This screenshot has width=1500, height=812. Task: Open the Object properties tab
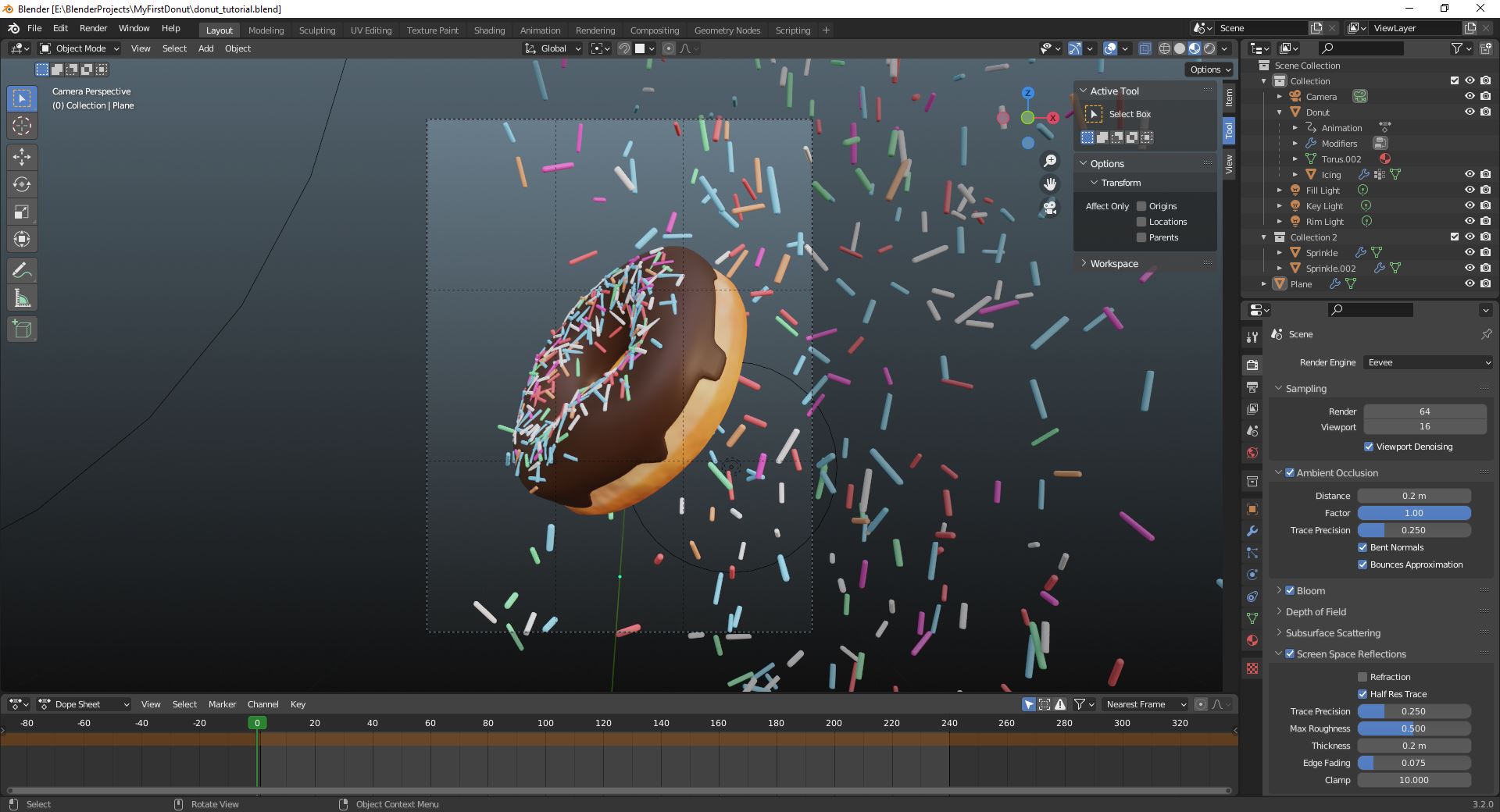pyautogui.click(x=1252, y=509)
